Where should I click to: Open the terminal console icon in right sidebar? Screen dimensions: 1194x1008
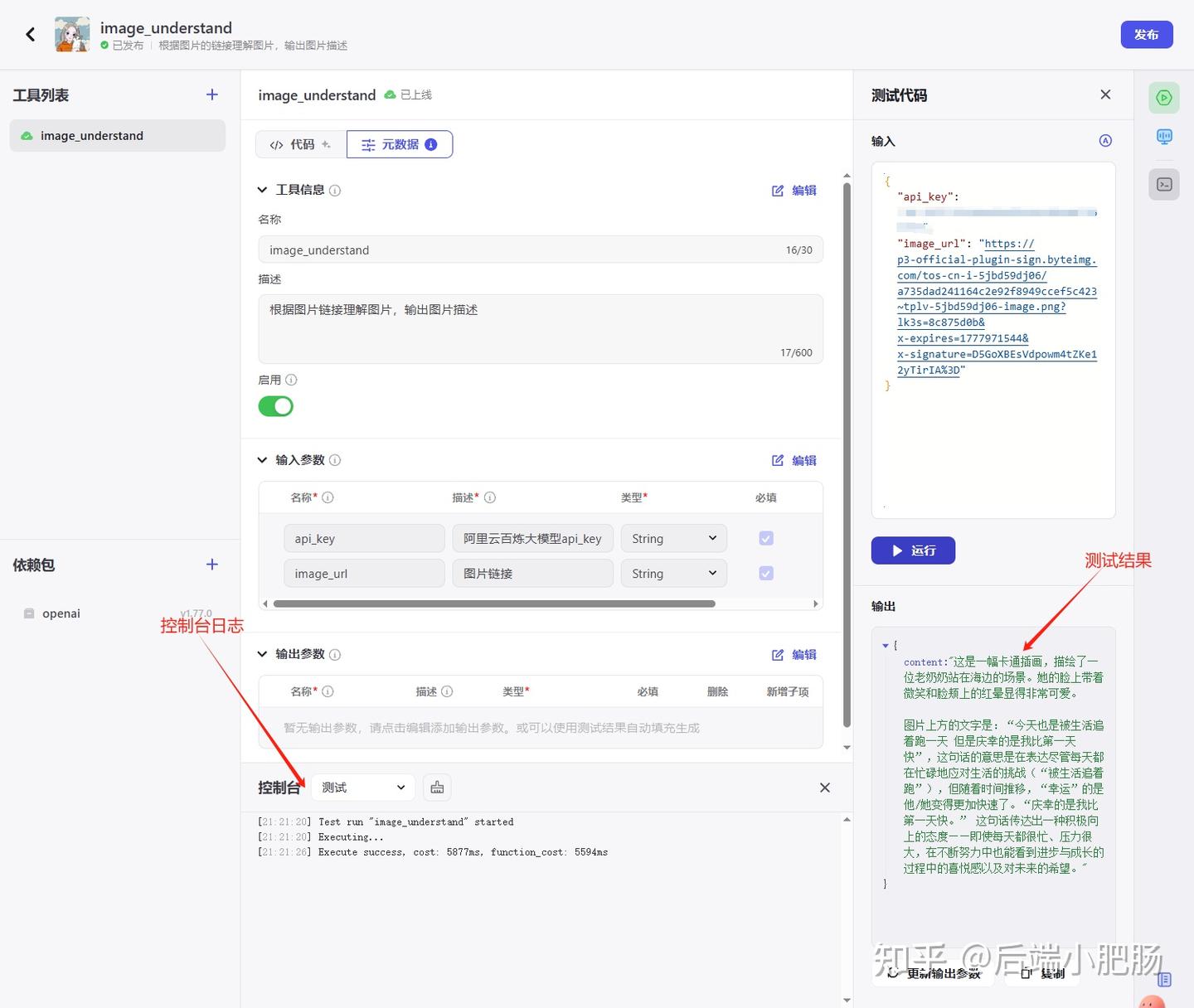(1164, 184)
